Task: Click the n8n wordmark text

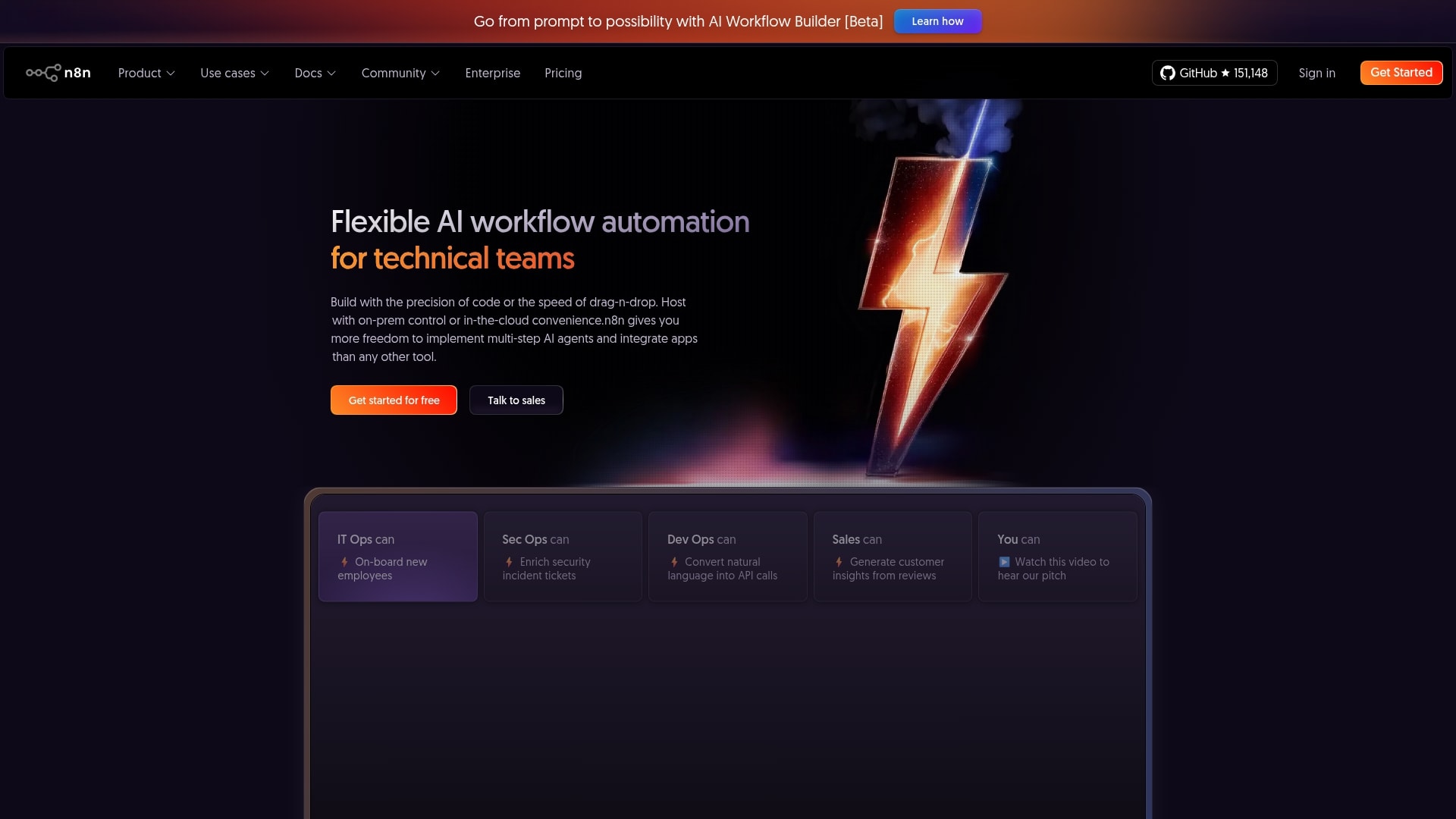Action: pos(77,73)
